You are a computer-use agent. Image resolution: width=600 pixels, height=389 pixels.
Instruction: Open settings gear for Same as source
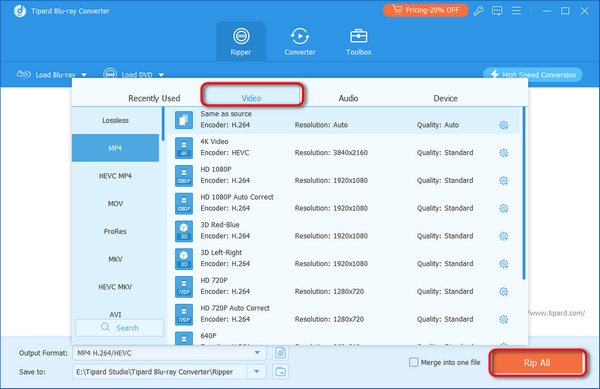[x=504, y=125]
